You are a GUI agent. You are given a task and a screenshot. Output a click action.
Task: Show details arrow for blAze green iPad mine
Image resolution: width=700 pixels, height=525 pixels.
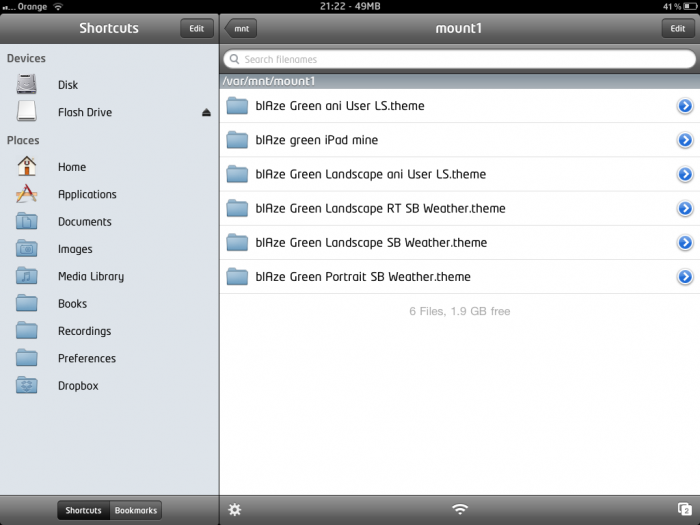(x=685, y=140)
